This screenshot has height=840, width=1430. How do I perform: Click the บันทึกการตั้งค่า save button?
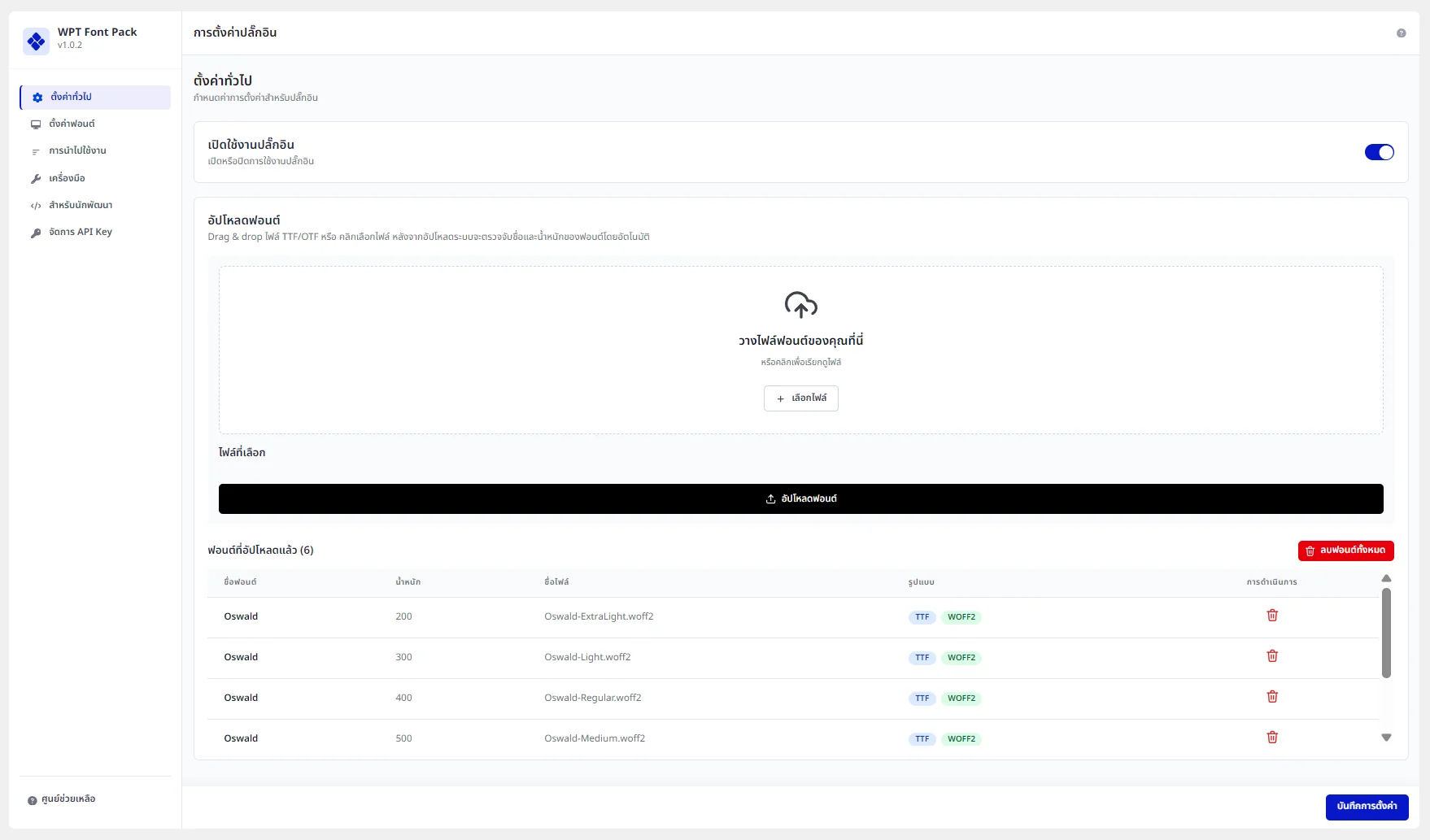(1367, 806)
